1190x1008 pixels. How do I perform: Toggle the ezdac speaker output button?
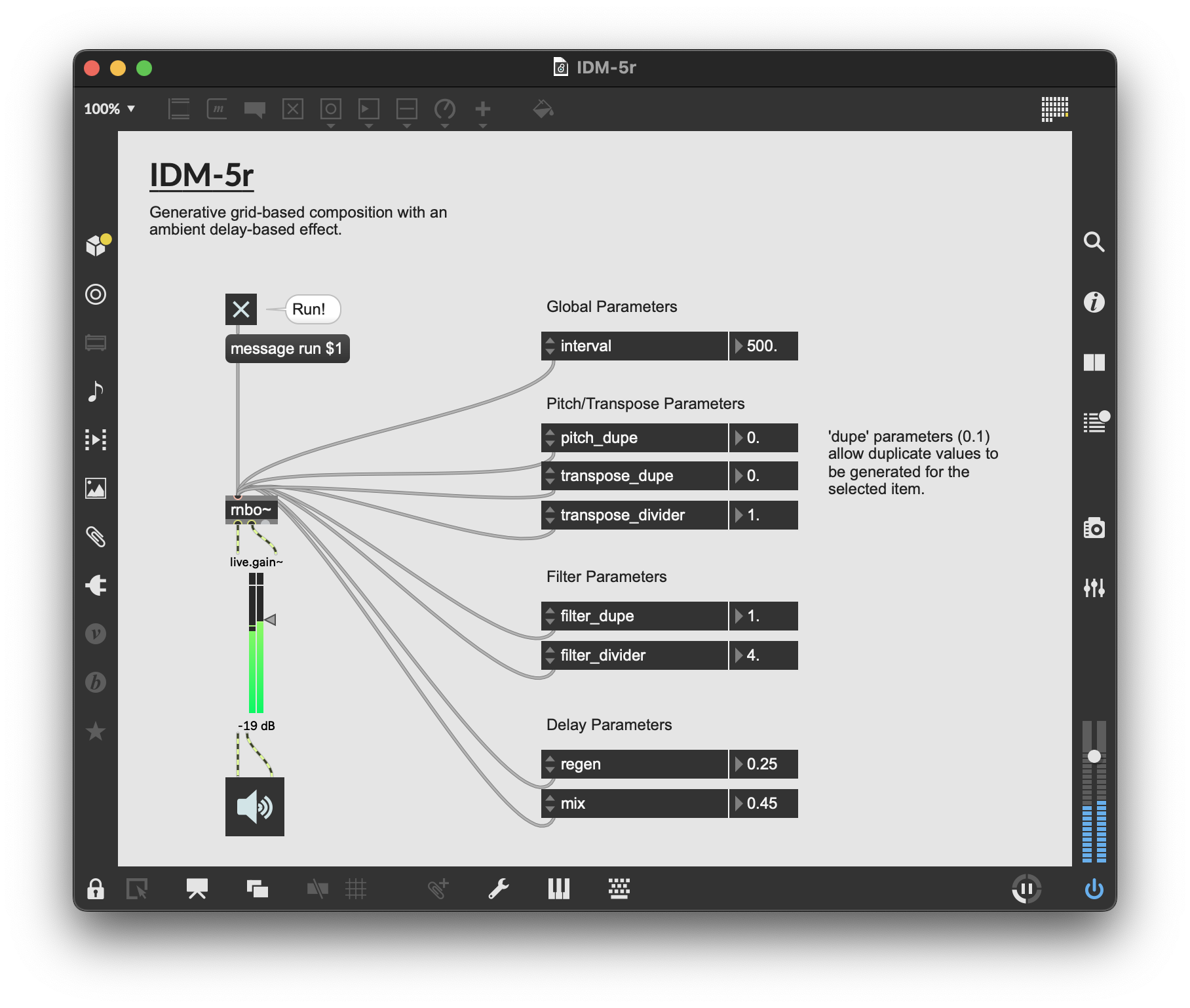pyautogui.click(x=254, y=806)
